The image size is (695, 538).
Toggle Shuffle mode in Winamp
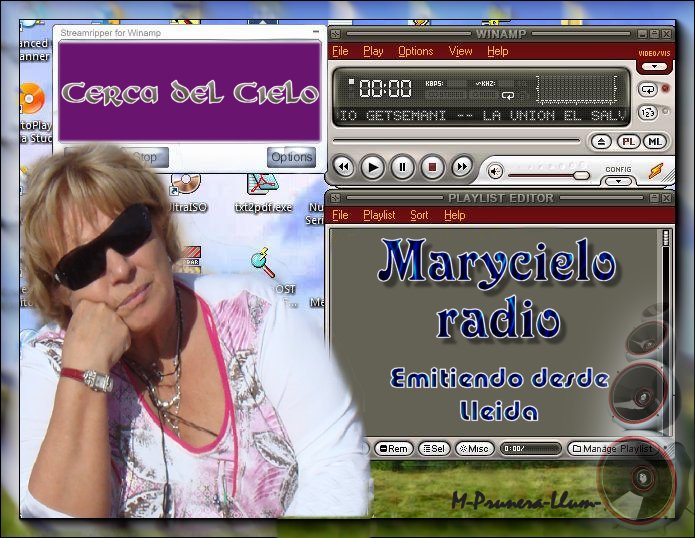[648, 113]
